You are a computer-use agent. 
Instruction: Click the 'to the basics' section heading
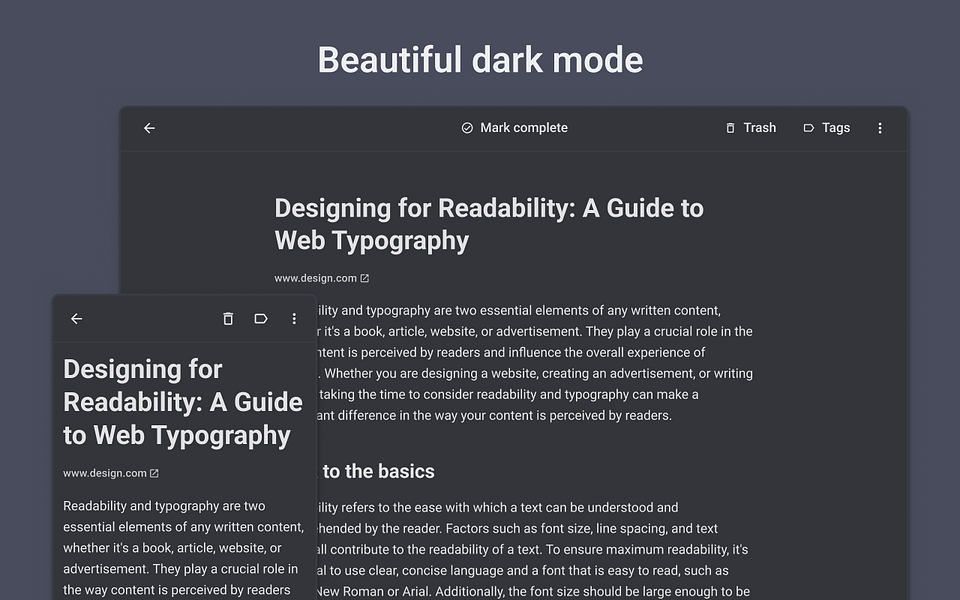point(378,471)
